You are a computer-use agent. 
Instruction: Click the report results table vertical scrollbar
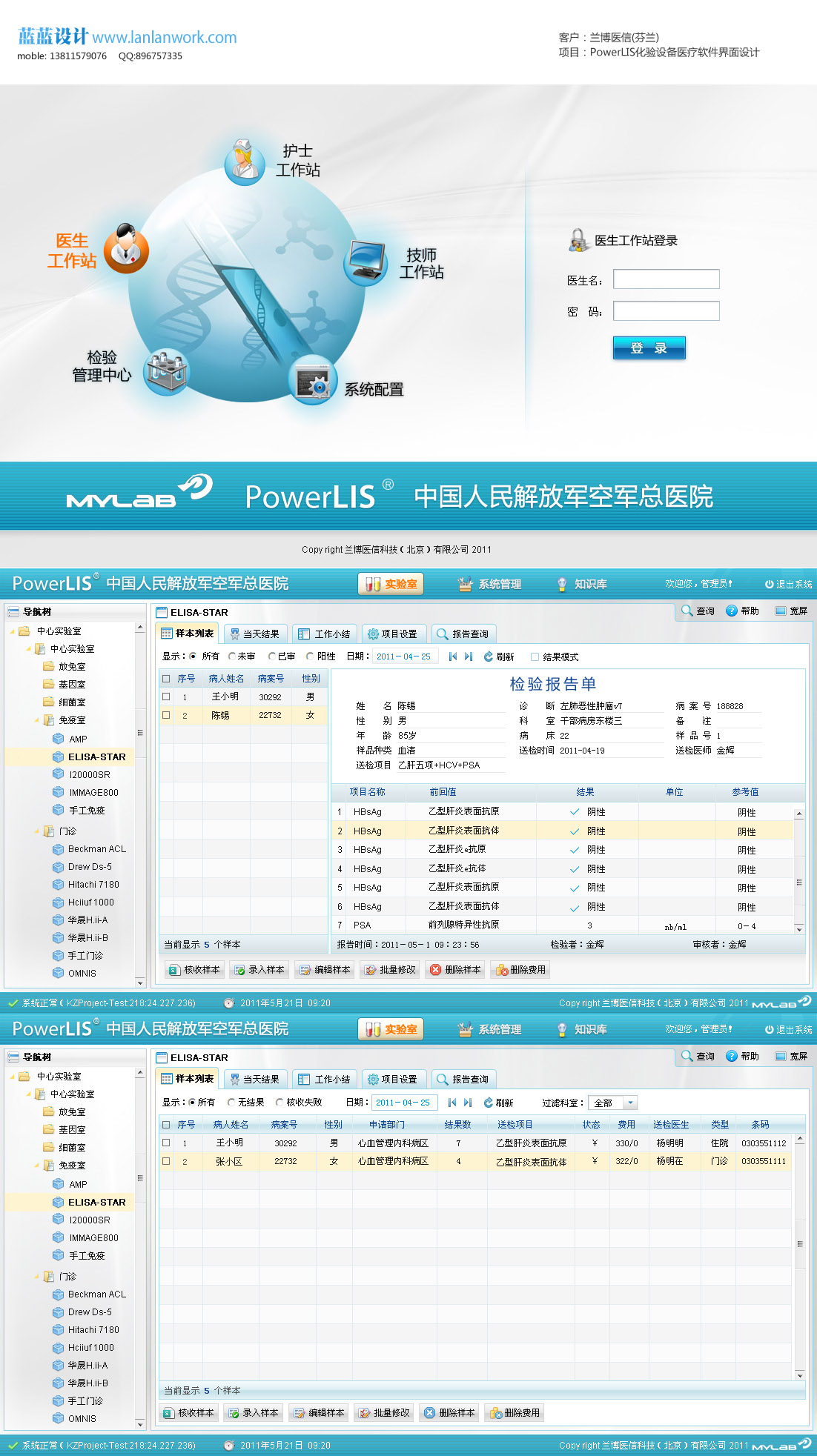[x=799, y=871]
